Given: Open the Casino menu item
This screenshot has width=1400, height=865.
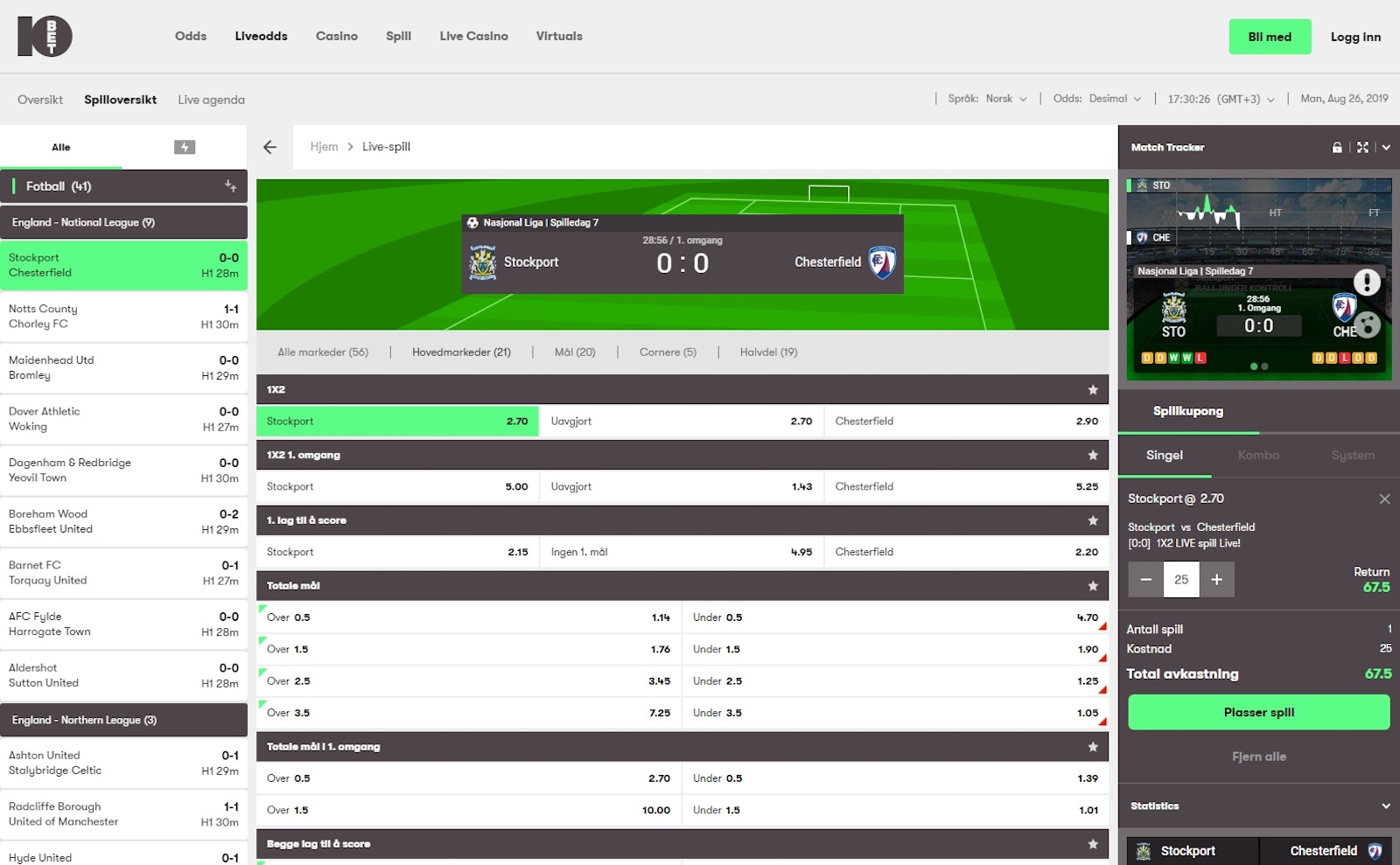Looking at the screenshot, I should 336,36.
